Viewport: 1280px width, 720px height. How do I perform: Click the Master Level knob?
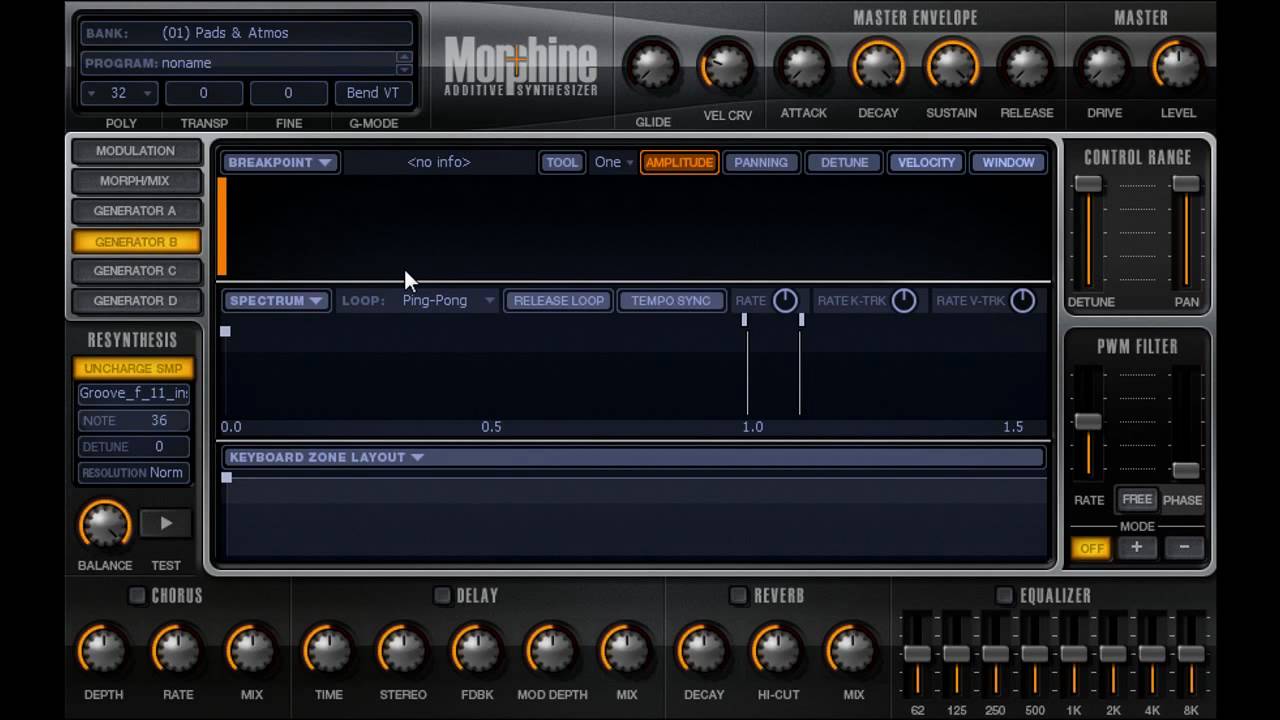[1178, 67]
